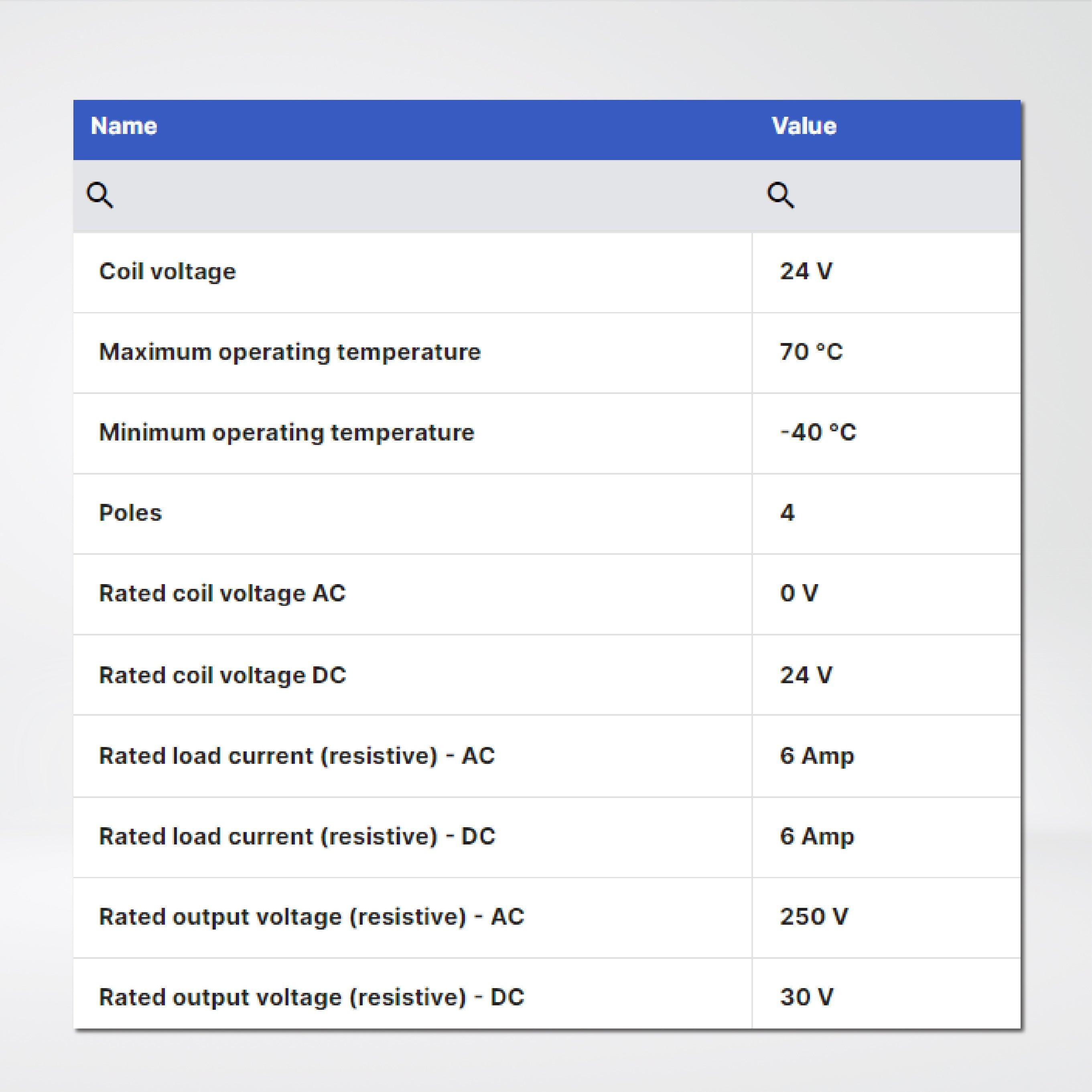The height and width of the screenshot is (1092, 1092).
Task: Click the "-40 °C" value cell
Action: 818,433
